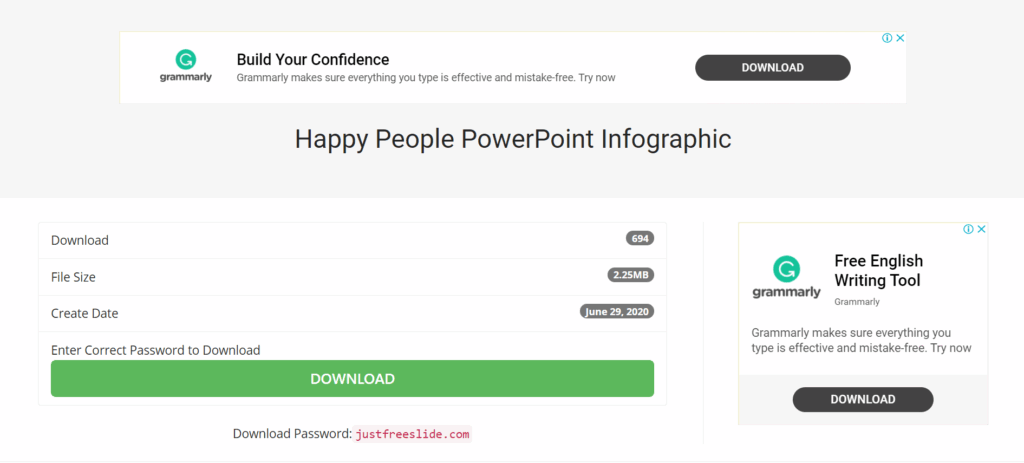Viewport: 1024px width, 463px height.
Task: Close the top banner ad with X
Action: (x=900, y=38)
